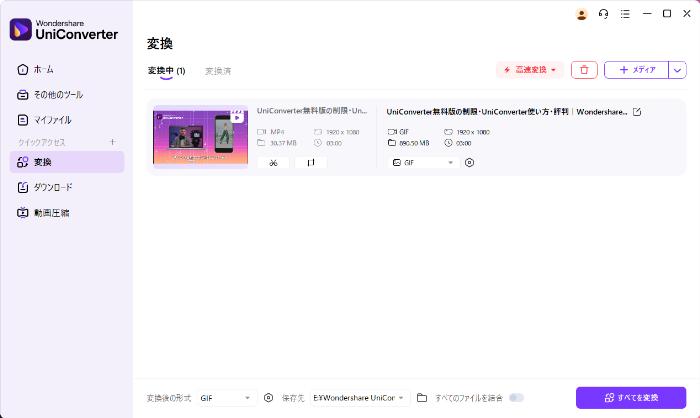Switch to the 変換中 (1) tab
Image resolution: width=700 pixels, height=418 pixels.
[167, 71]
